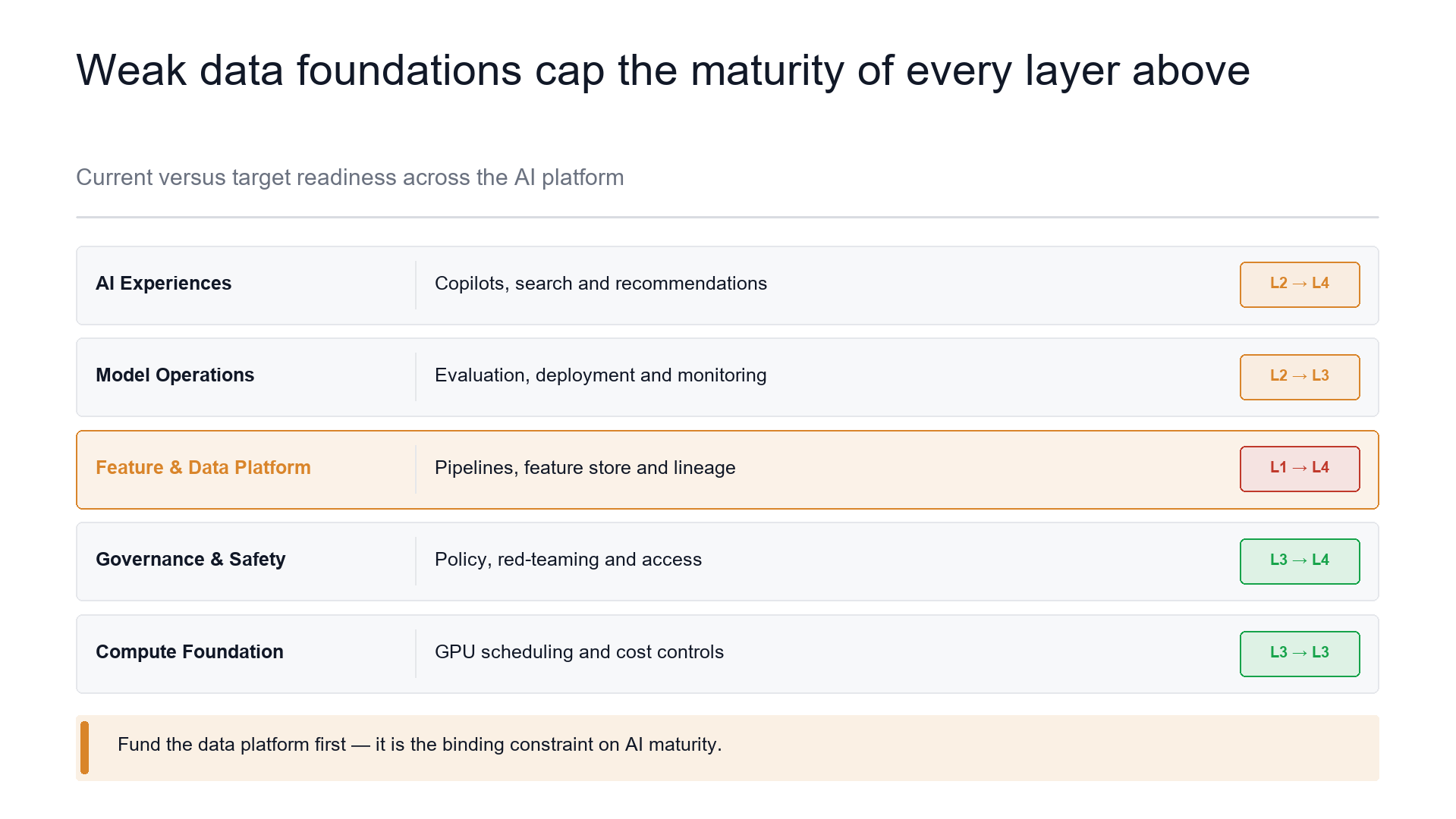Click the green L3 → L4 badge
The height and width of the screenshot is (819, 1456).
[x=1300, y=561]
